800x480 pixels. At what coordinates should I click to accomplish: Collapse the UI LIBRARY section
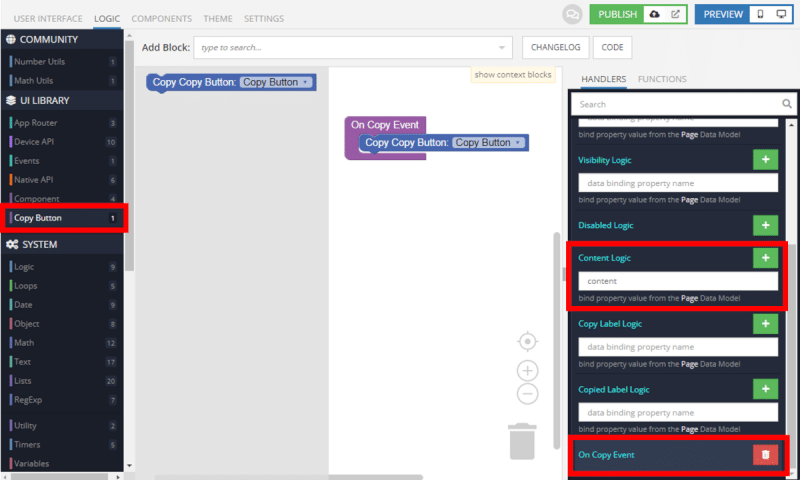tap(60, 100)
